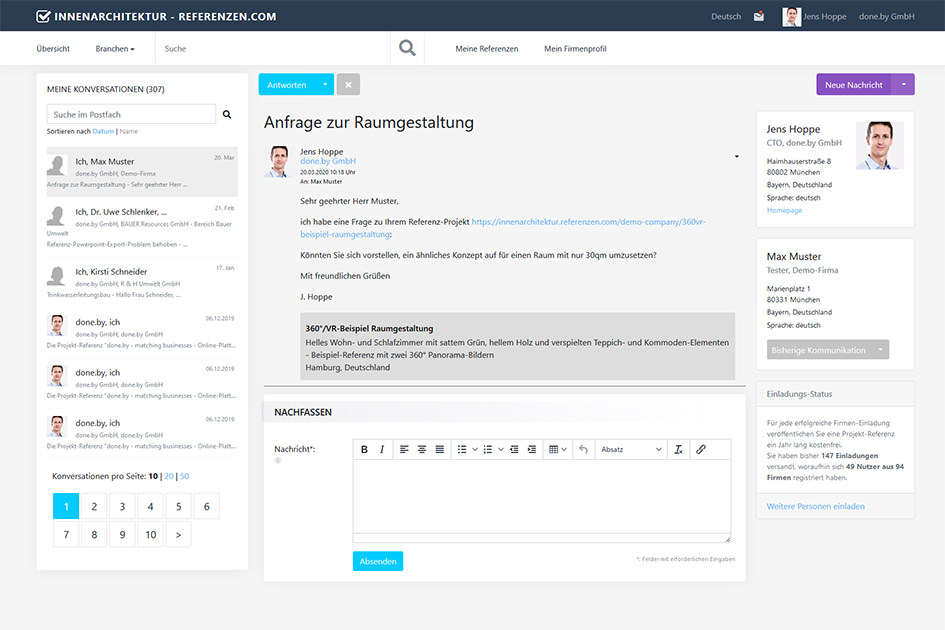Expand the Antworten split-button arrow
The height and width of the screenshot is (630, 945).
pos(325,85)
